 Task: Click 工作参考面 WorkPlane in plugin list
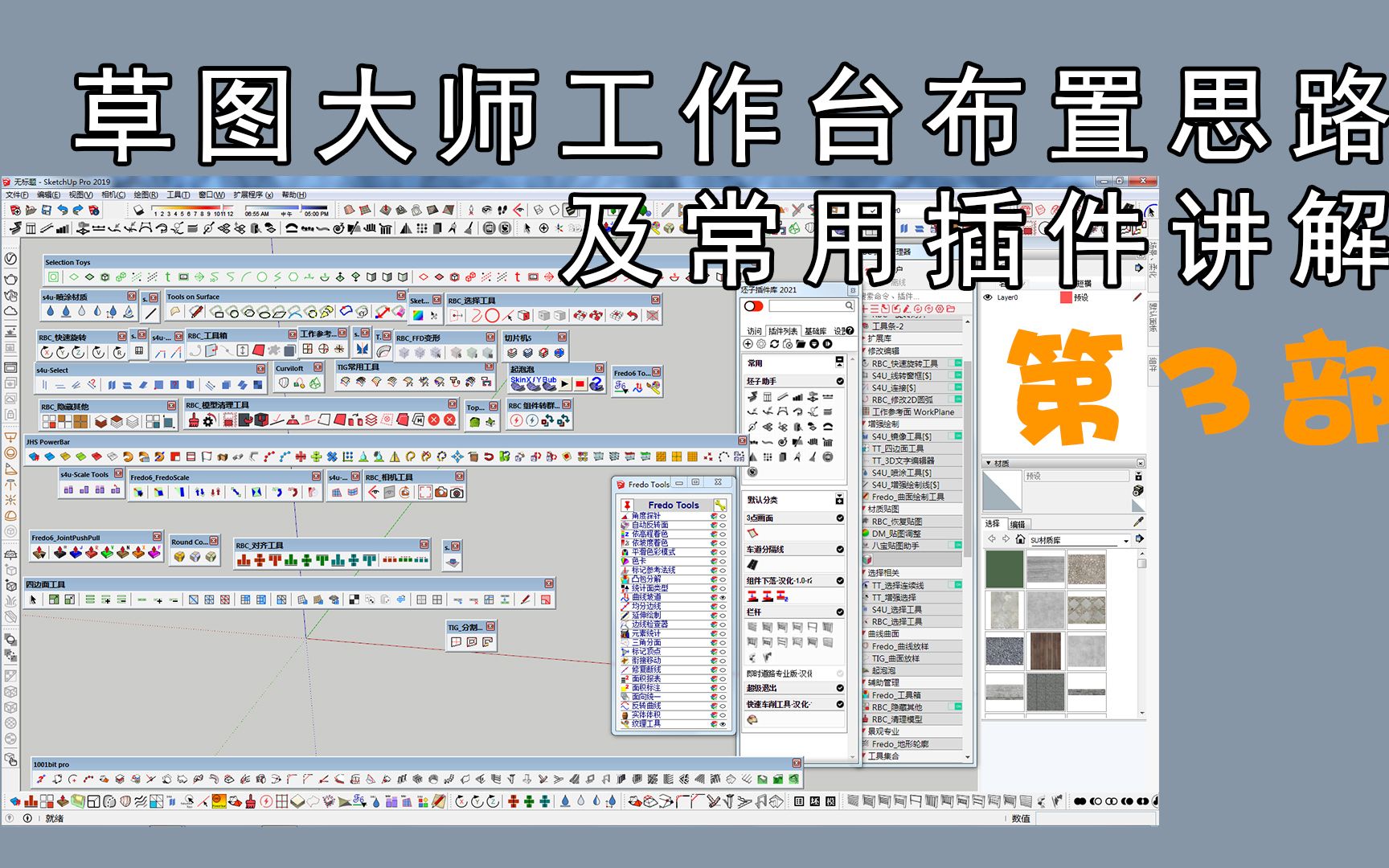913,411
